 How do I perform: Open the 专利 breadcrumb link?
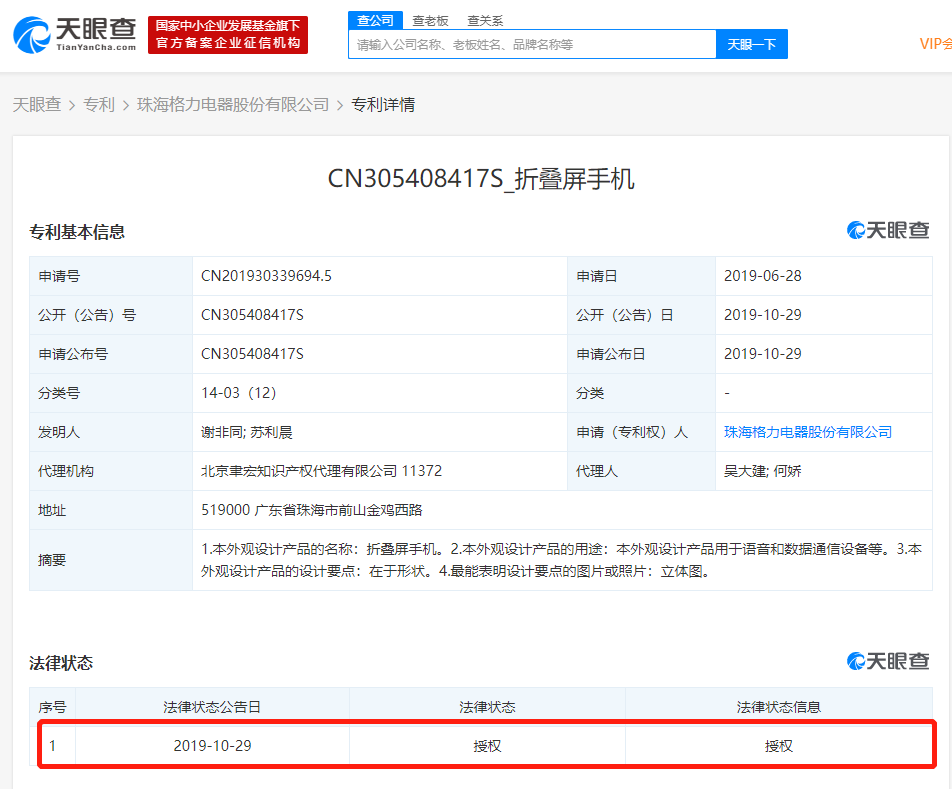pyautogui.click(x=99, y=104)
